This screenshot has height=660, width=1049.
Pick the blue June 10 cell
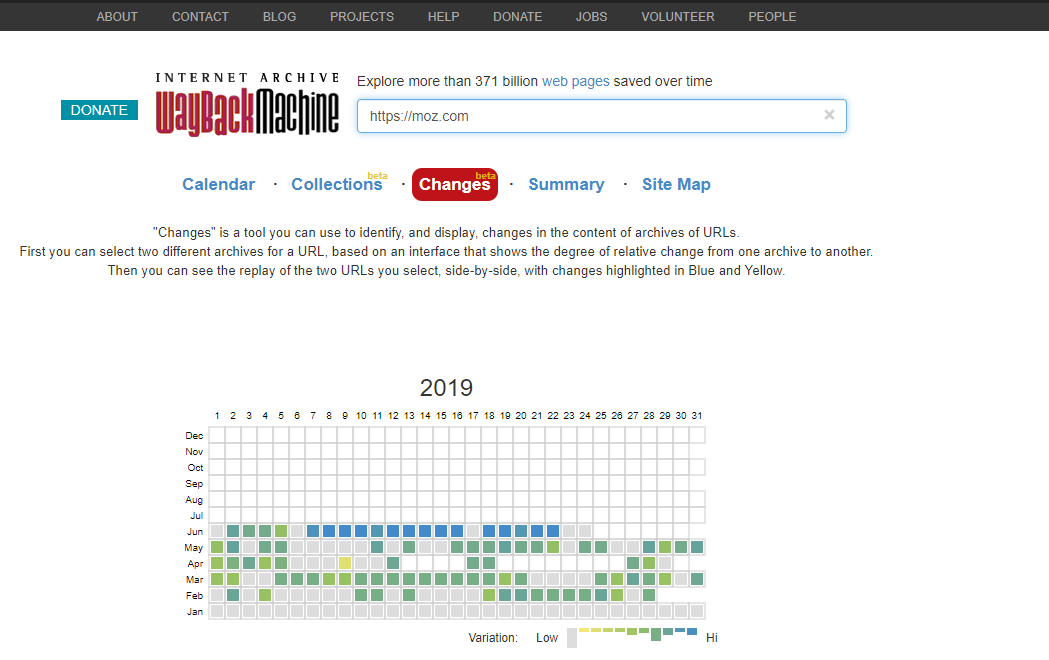[x=361, y=531]
